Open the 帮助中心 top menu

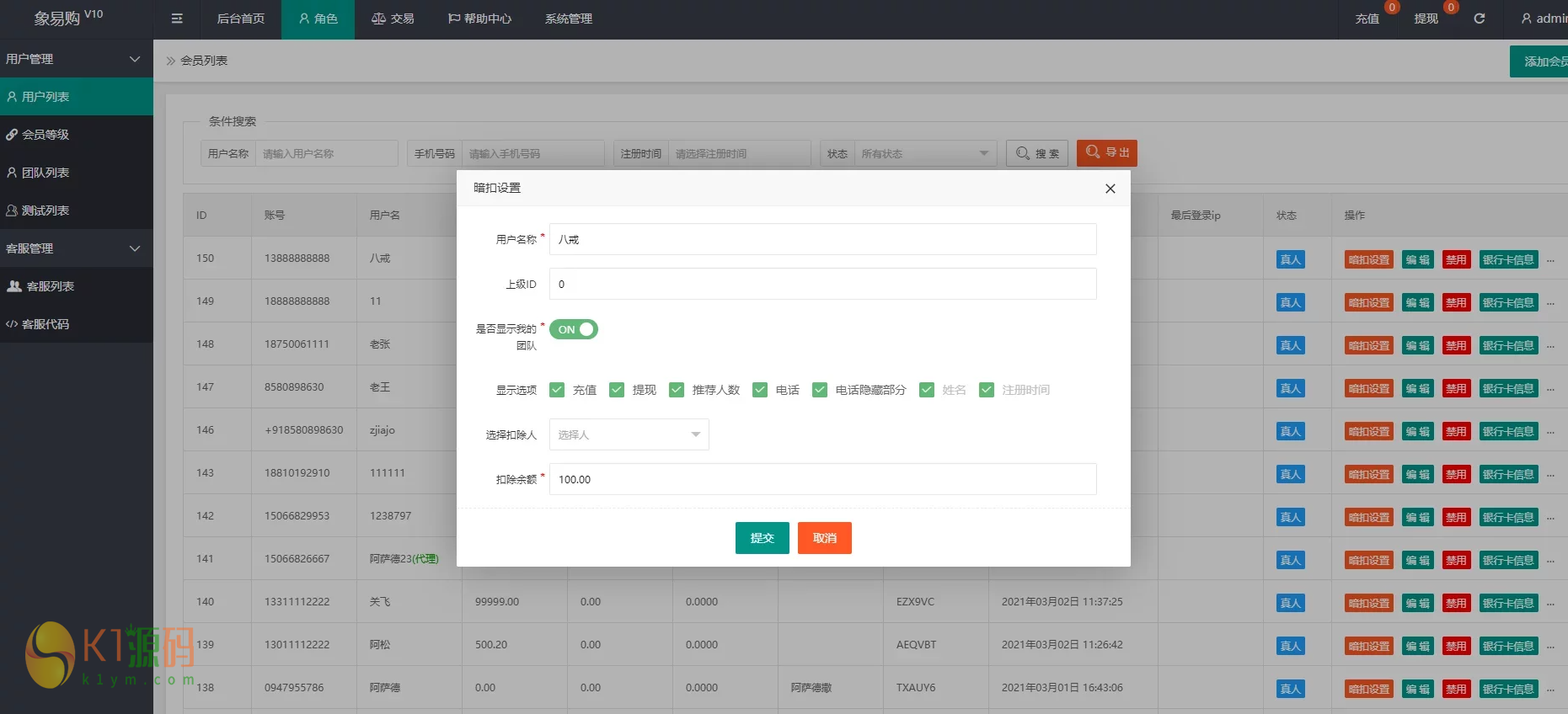[479, 19]
